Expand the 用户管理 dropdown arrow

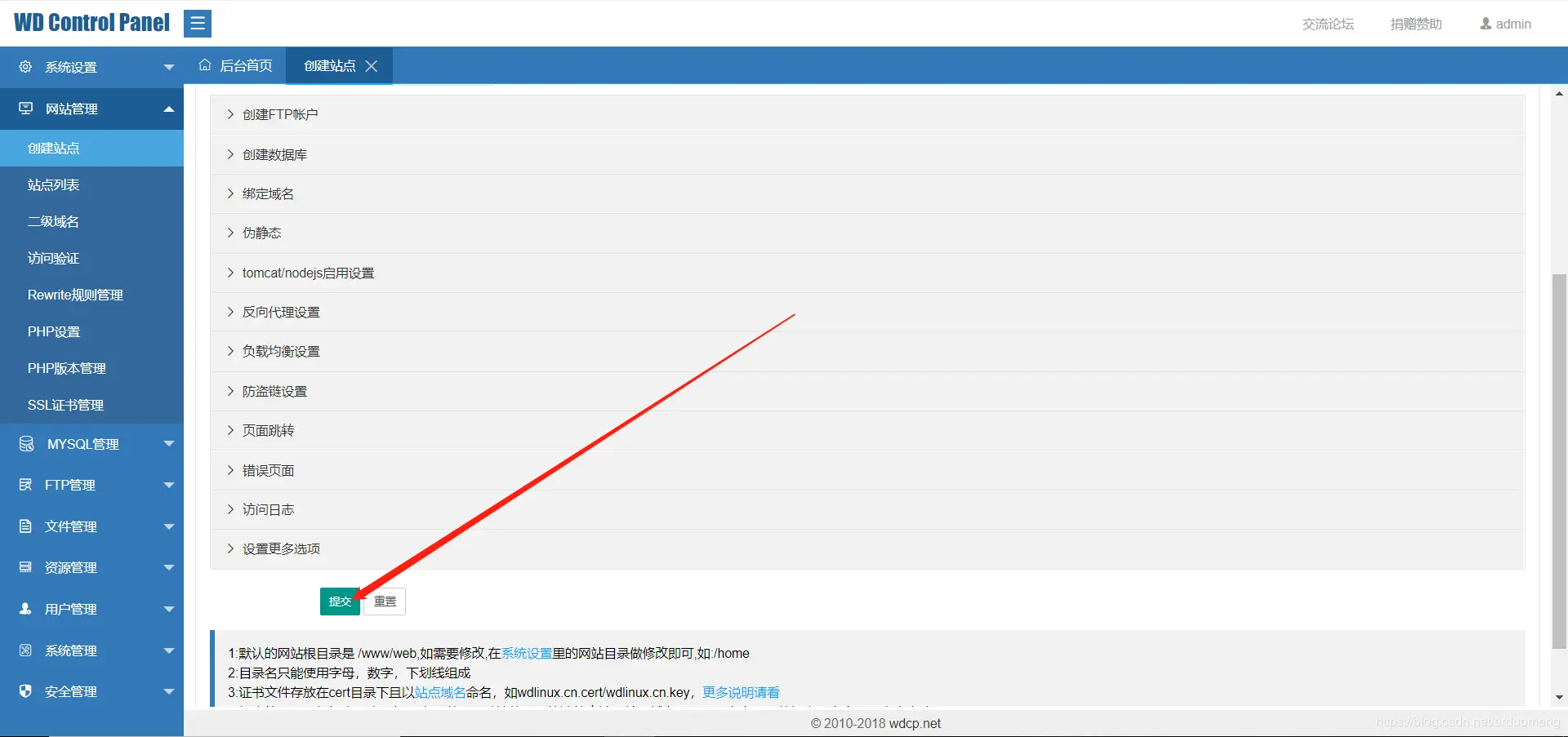coord(169,609)
